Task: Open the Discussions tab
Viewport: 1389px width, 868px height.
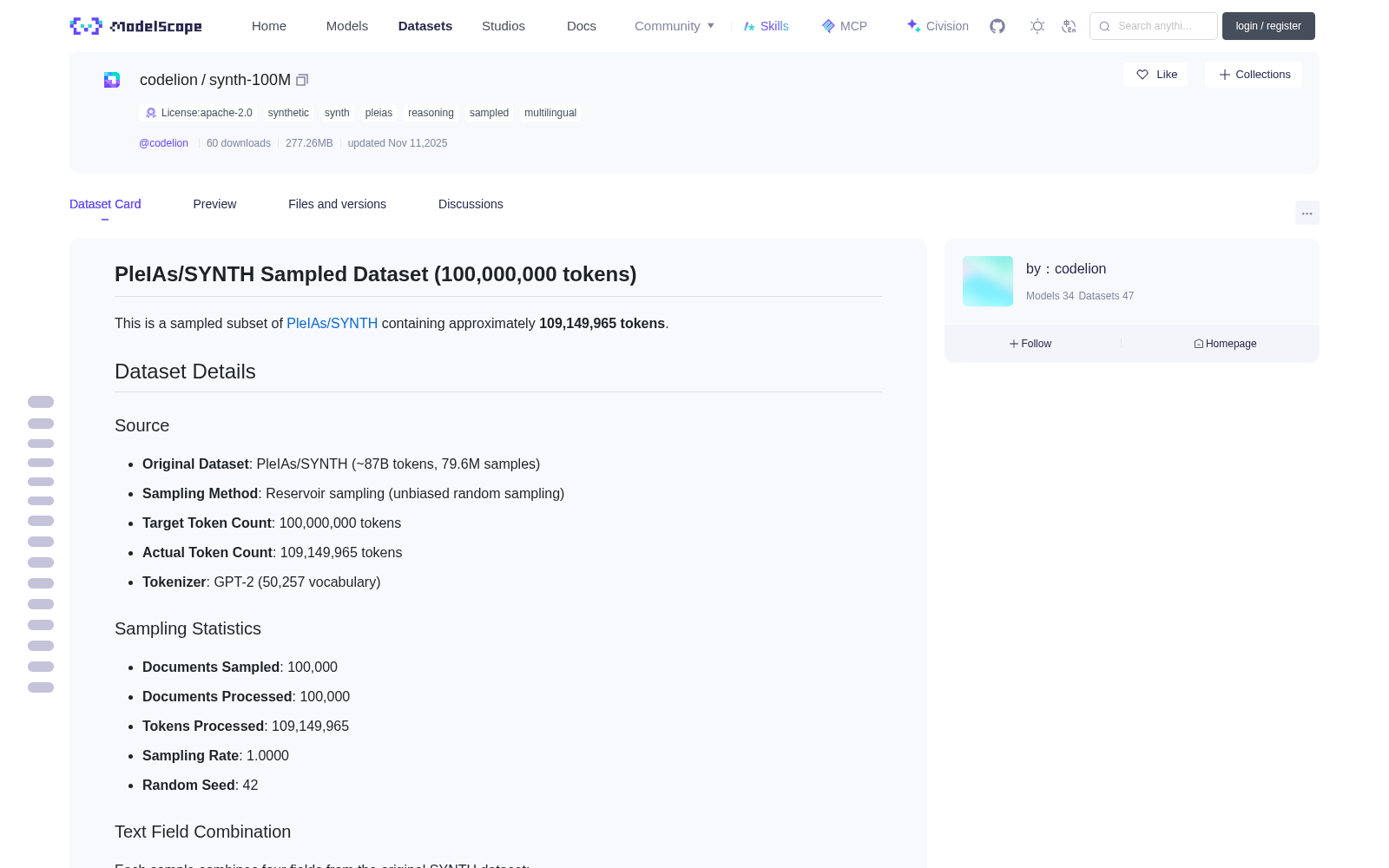Action: 471,204
